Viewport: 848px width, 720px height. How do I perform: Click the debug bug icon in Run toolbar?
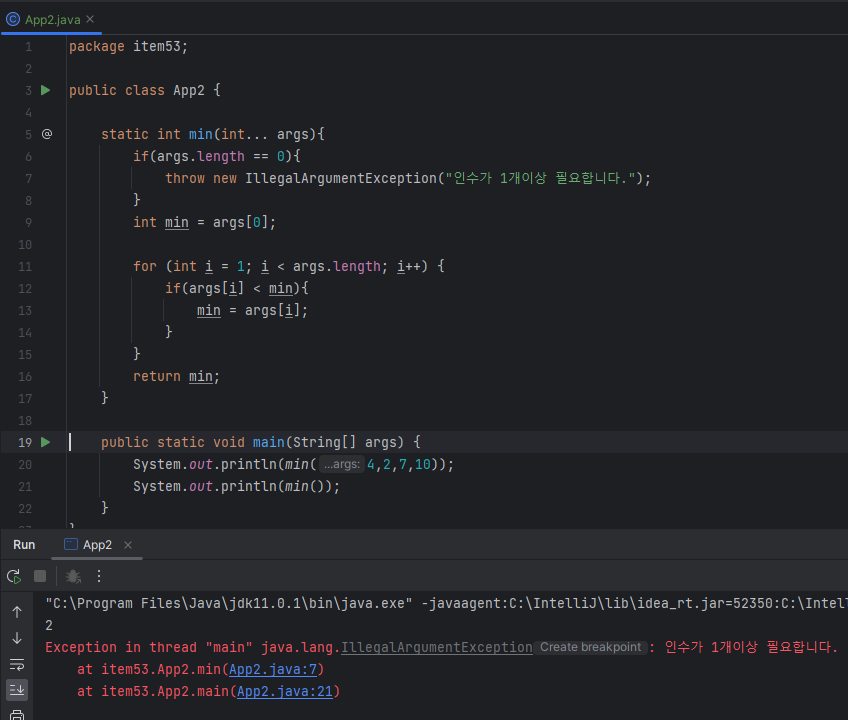[73, 577]
